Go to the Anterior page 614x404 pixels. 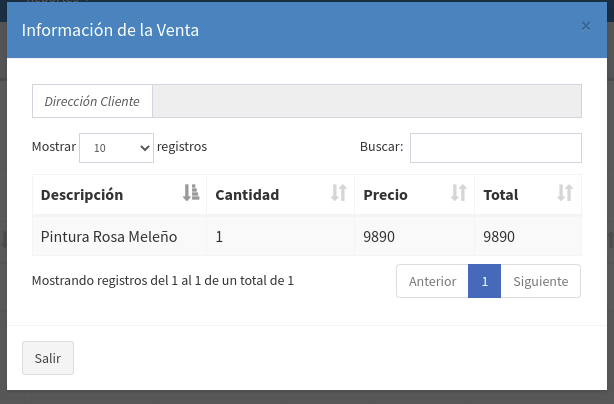coord(432,282)
